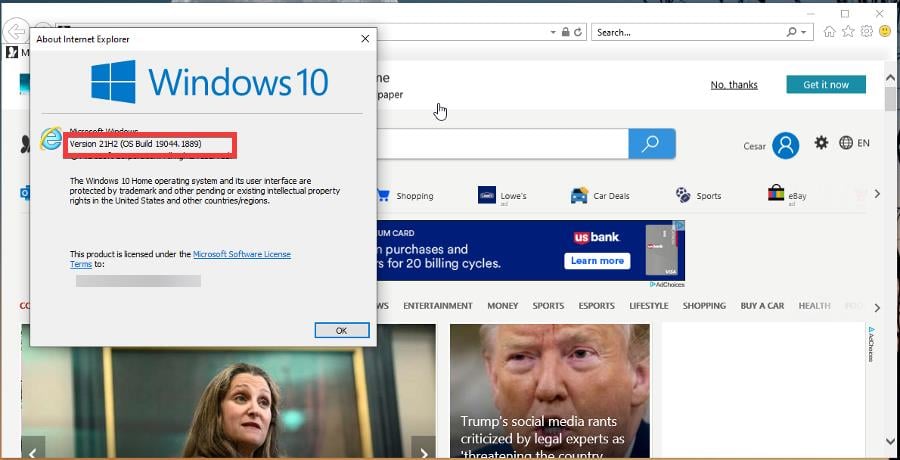Click the US Bank logo in banner ad
This screenshot has height=460, width=900.
pos(597,237)
